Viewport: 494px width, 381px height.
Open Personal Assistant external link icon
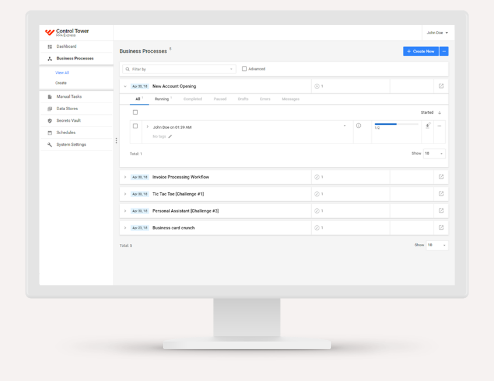(x=441, y=211)
